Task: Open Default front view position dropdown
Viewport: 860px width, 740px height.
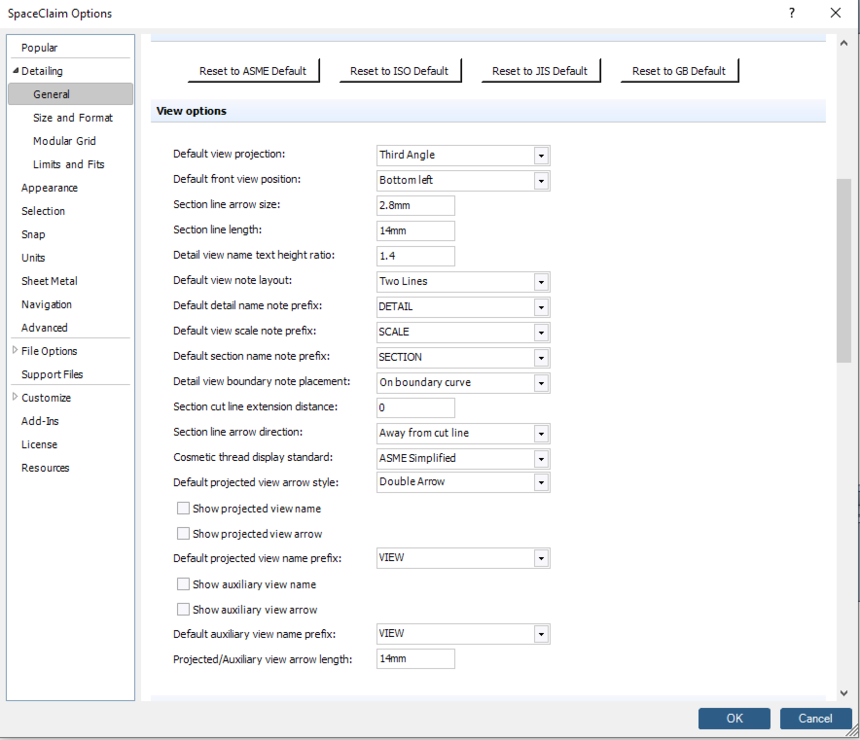Action: point(541,180)
